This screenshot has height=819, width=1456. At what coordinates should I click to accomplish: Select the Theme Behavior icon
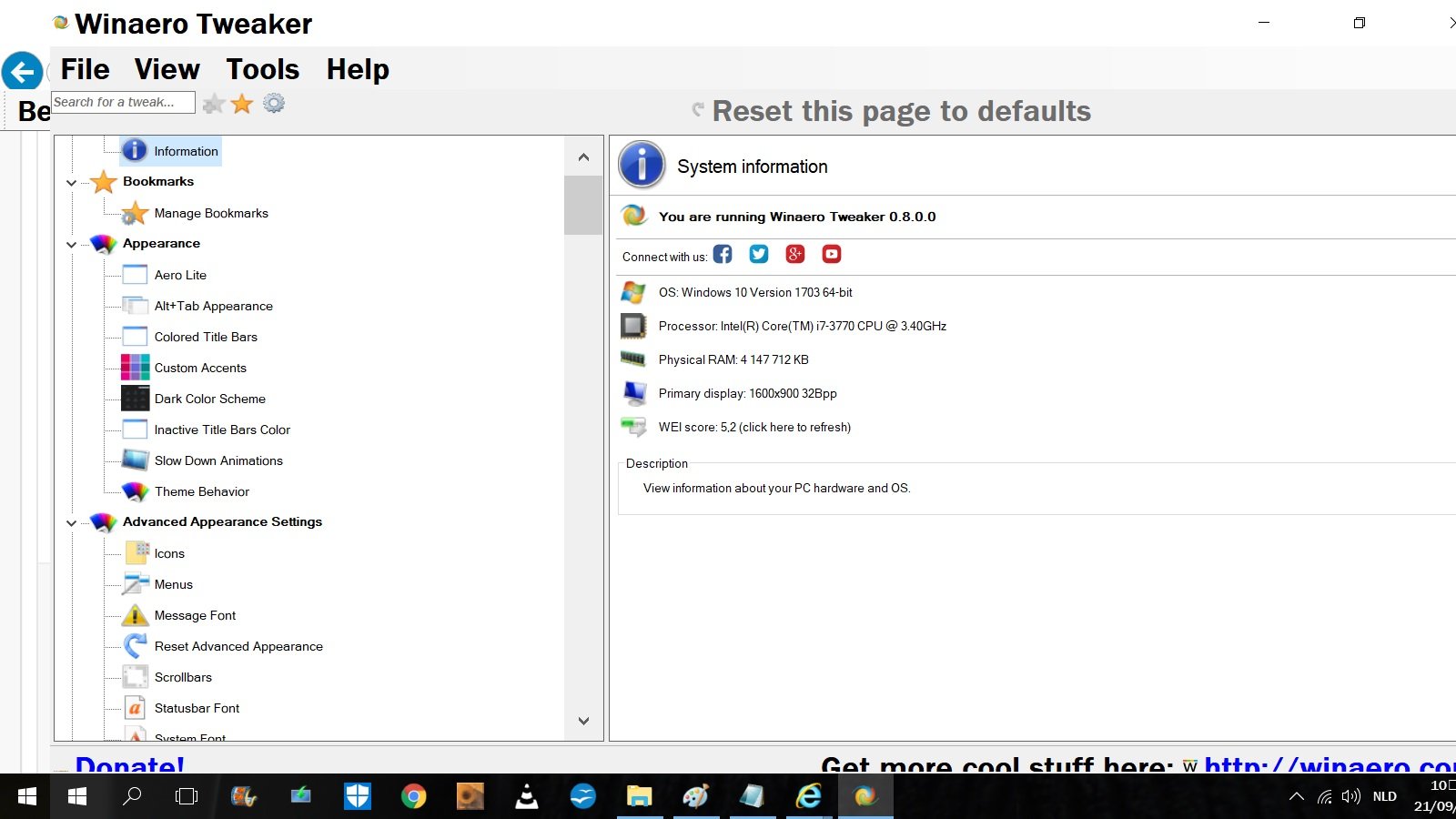[x=135, y=491]
